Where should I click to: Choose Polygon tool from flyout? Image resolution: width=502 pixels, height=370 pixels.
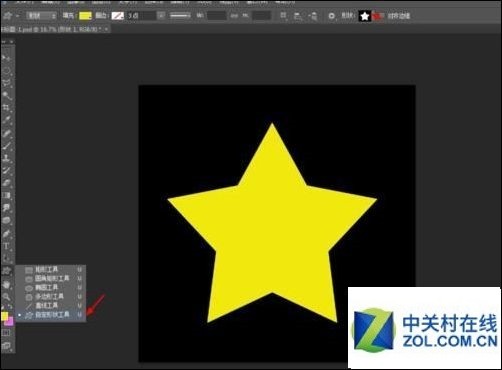(x=51, y=296)
